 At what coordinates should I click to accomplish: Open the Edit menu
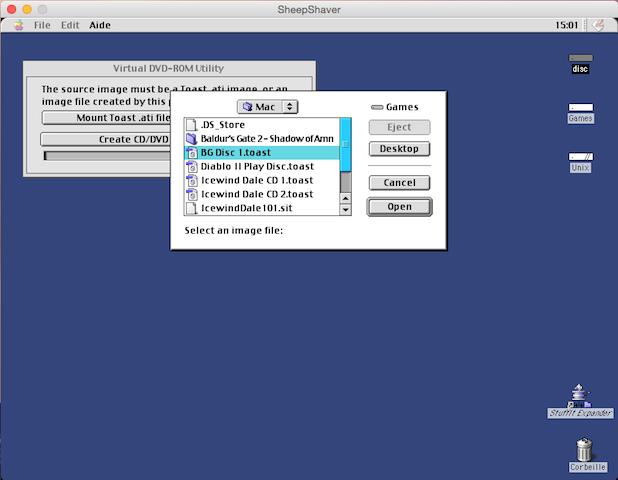click(70, 25)
